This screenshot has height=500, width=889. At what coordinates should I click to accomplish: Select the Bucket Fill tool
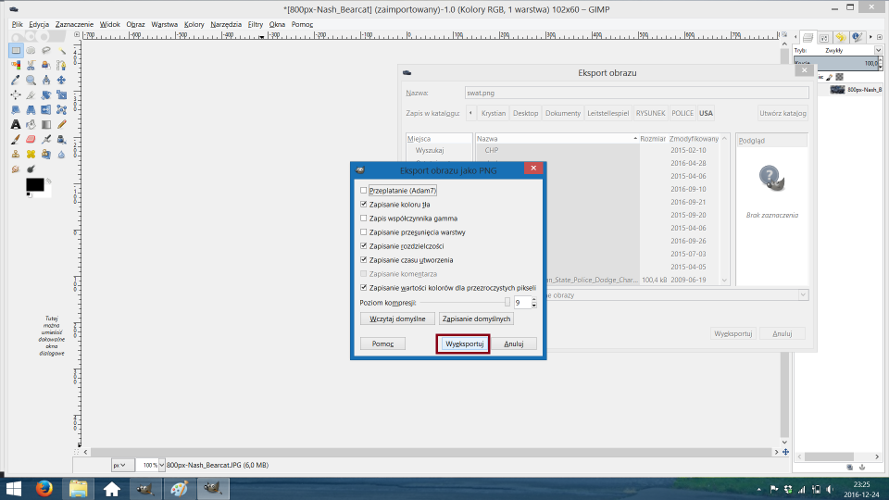tap(31, 124)
